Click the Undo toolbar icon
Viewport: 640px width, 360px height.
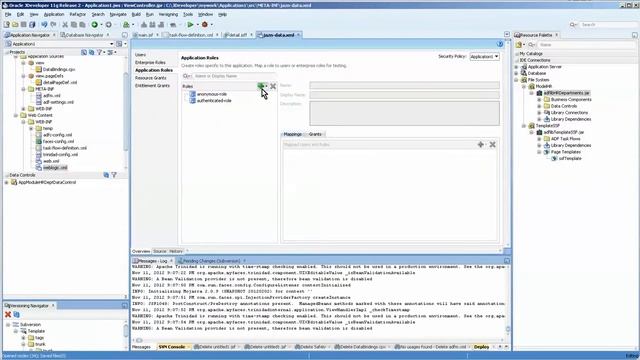point(44,25)
